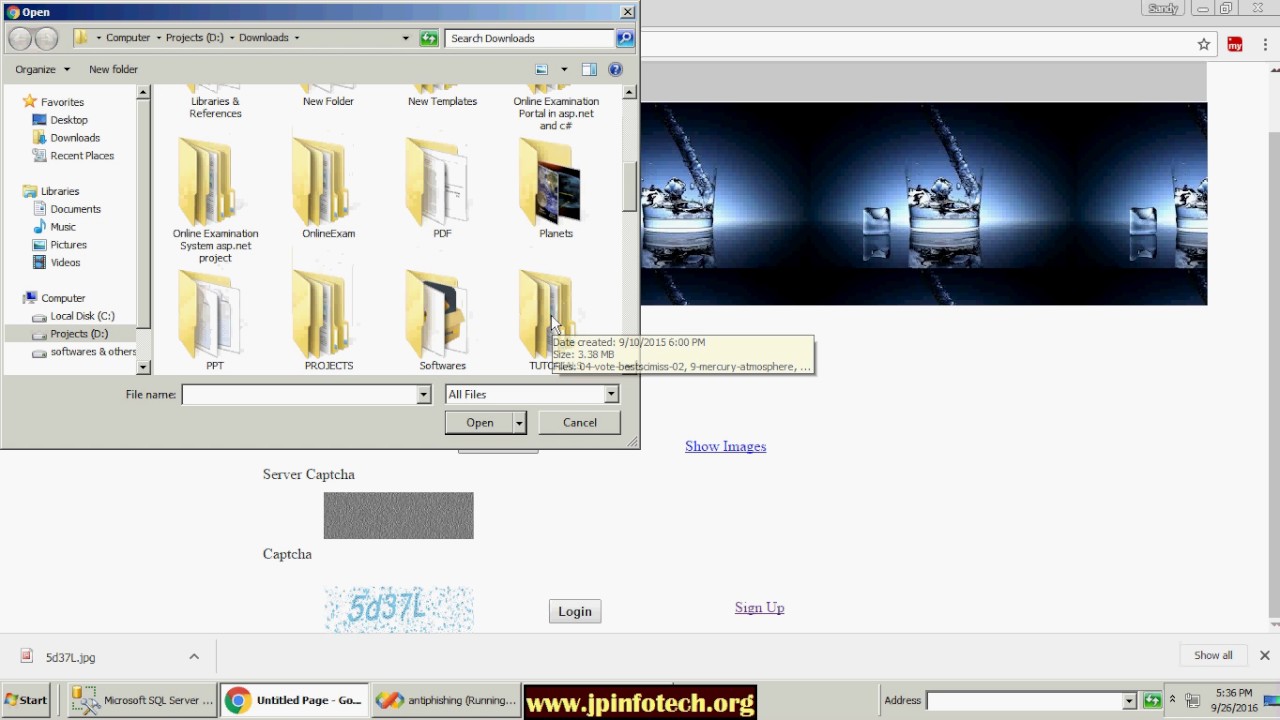Select Libraries in navigation pane

60,191
